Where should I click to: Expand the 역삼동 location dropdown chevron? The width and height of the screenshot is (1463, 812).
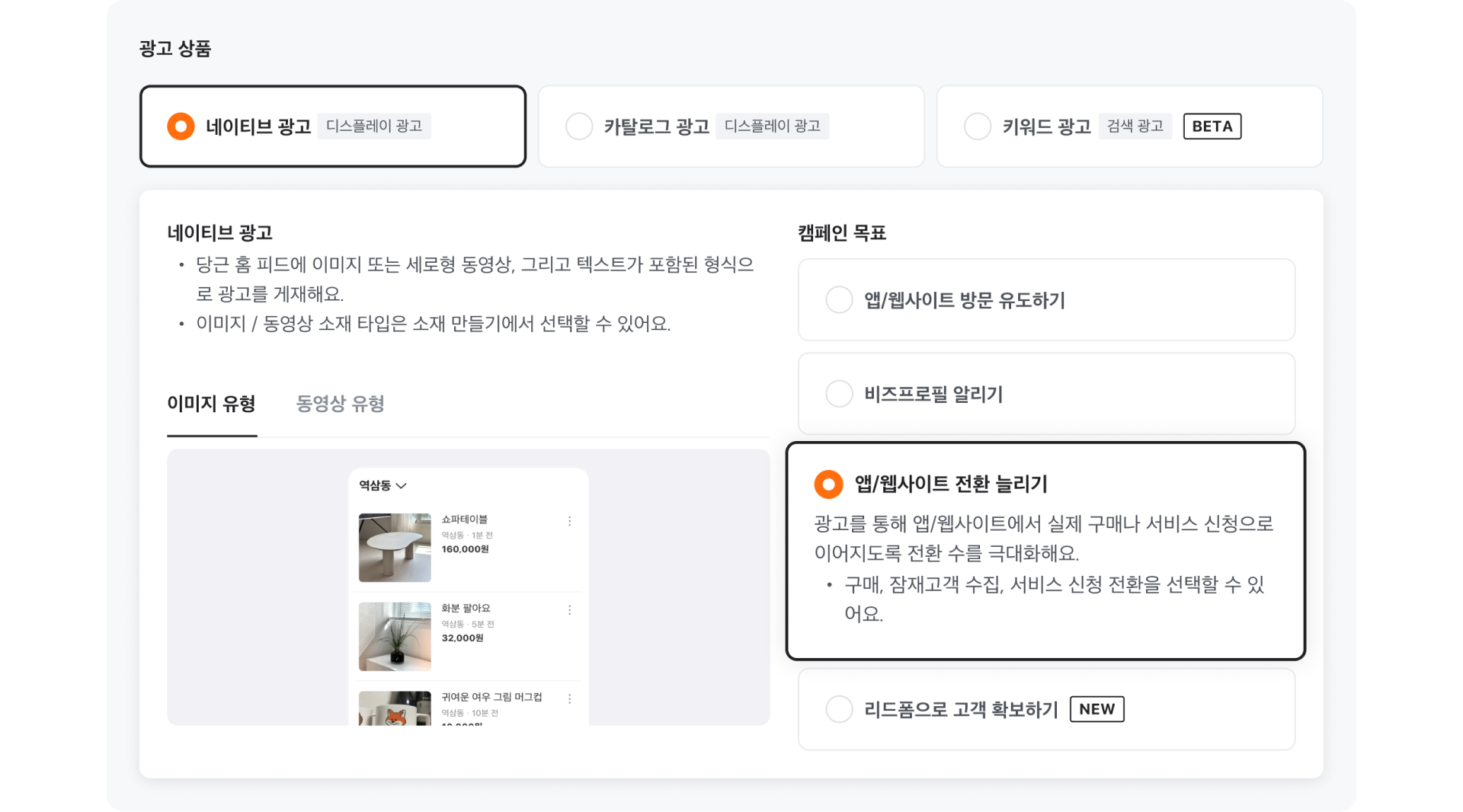click(402, 486)
